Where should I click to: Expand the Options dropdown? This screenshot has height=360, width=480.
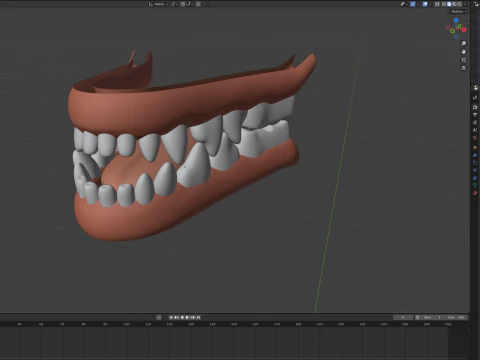tap(459, 12)
